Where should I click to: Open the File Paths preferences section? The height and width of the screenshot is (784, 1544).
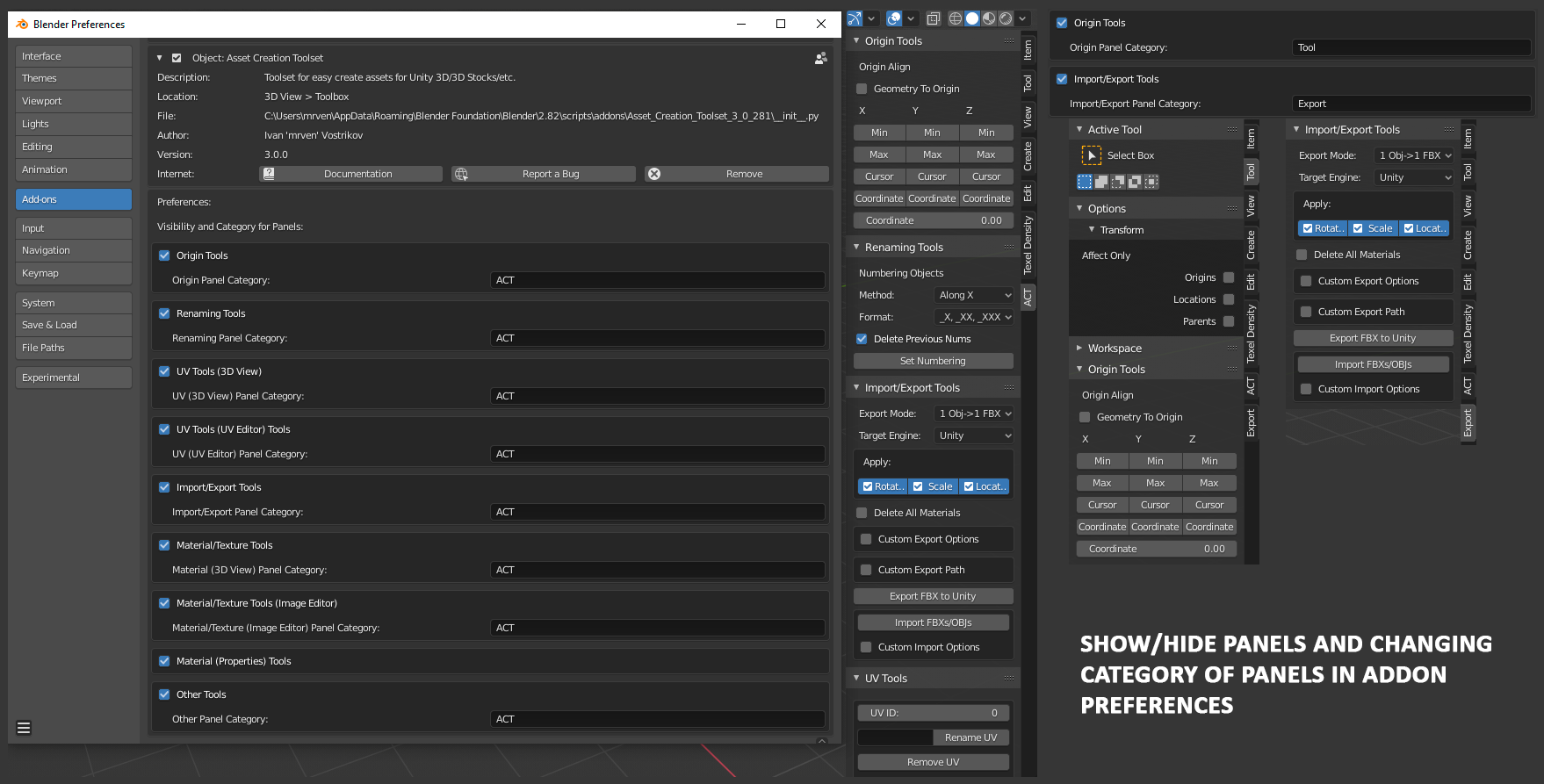tap(74, 348)
